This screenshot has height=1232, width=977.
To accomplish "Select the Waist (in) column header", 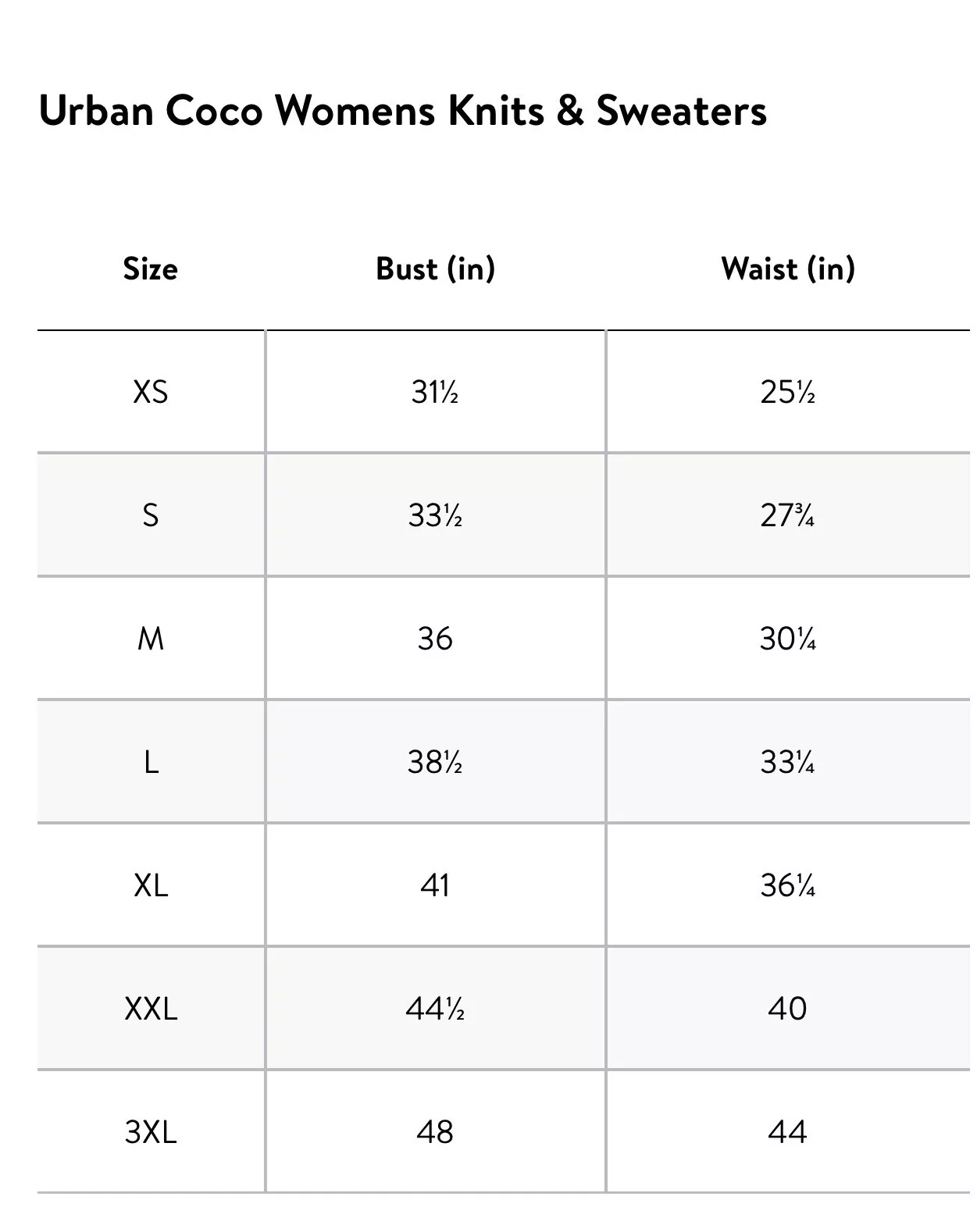I will pyautogui.click(x=788, y=269).
